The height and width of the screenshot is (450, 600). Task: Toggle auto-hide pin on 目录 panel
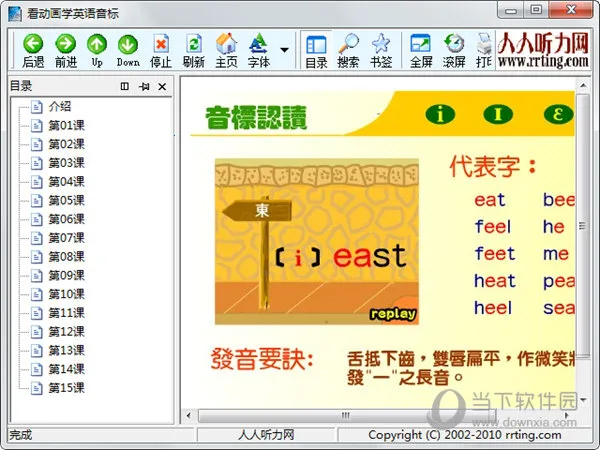pos(144,87)
